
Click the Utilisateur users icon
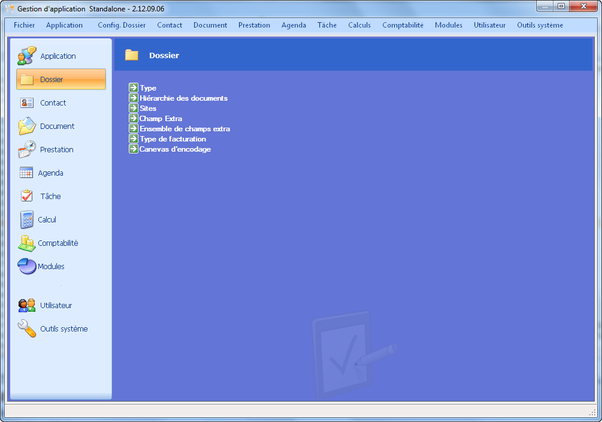[27, 305]
